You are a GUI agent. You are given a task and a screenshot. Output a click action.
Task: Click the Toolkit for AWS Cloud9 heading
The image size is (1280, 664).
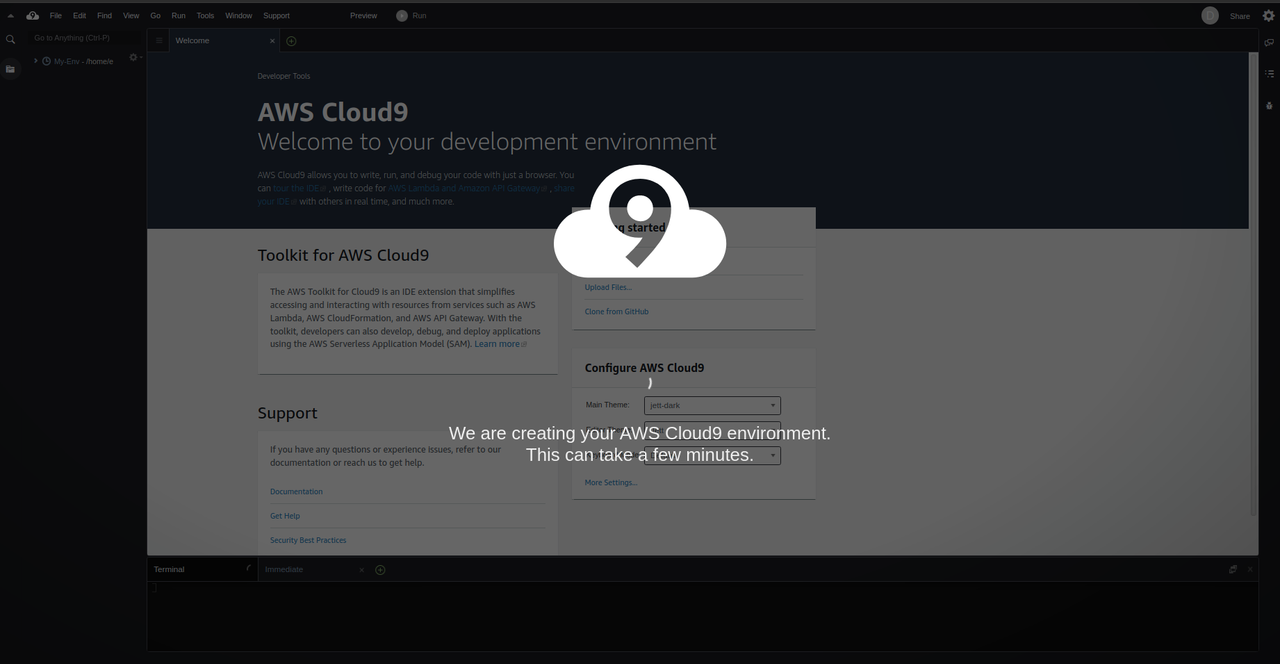click(x=343, y=255)
